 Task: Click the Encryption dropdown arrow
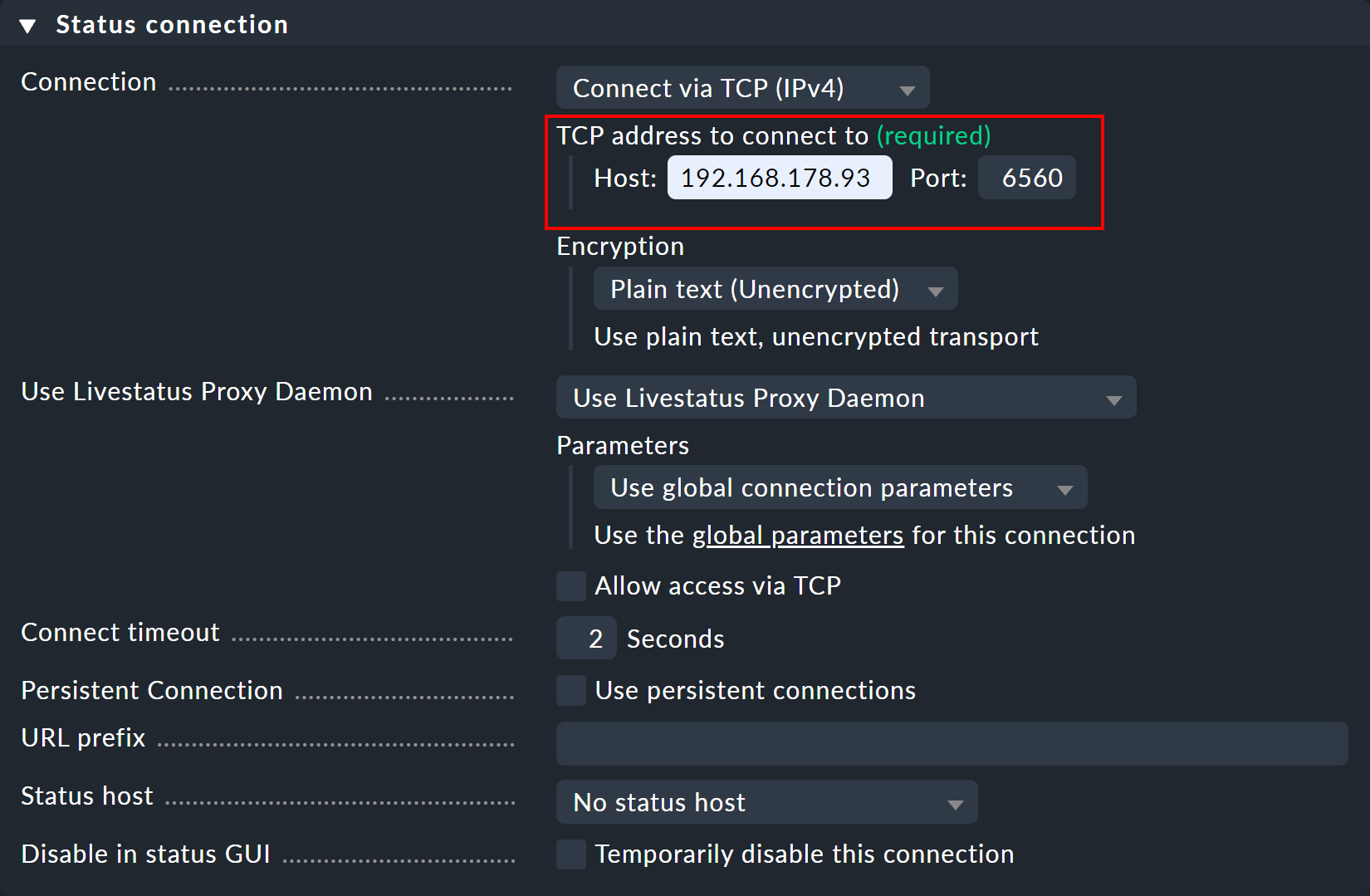click(935, 289)
